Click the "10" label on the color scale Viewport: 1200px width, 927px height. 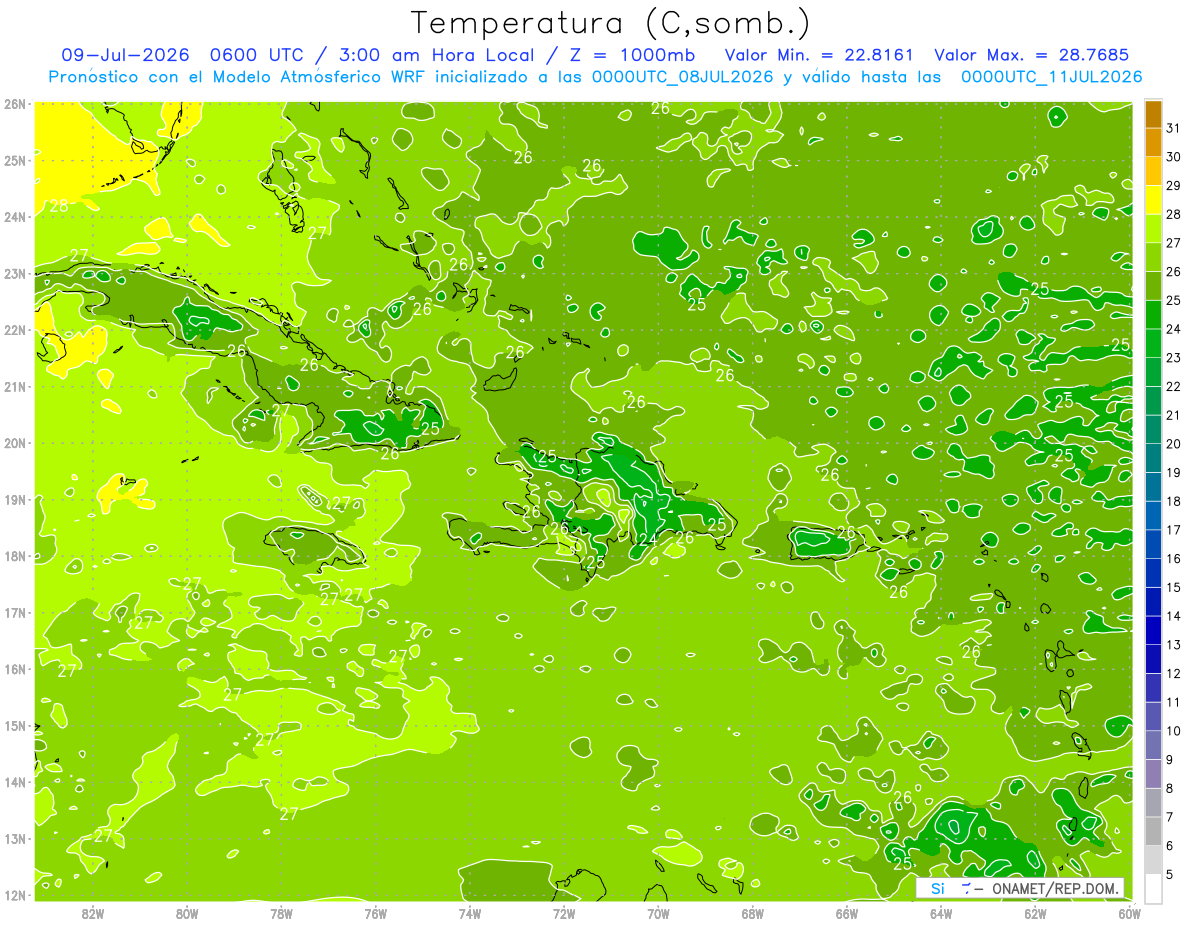[1173, 731]
